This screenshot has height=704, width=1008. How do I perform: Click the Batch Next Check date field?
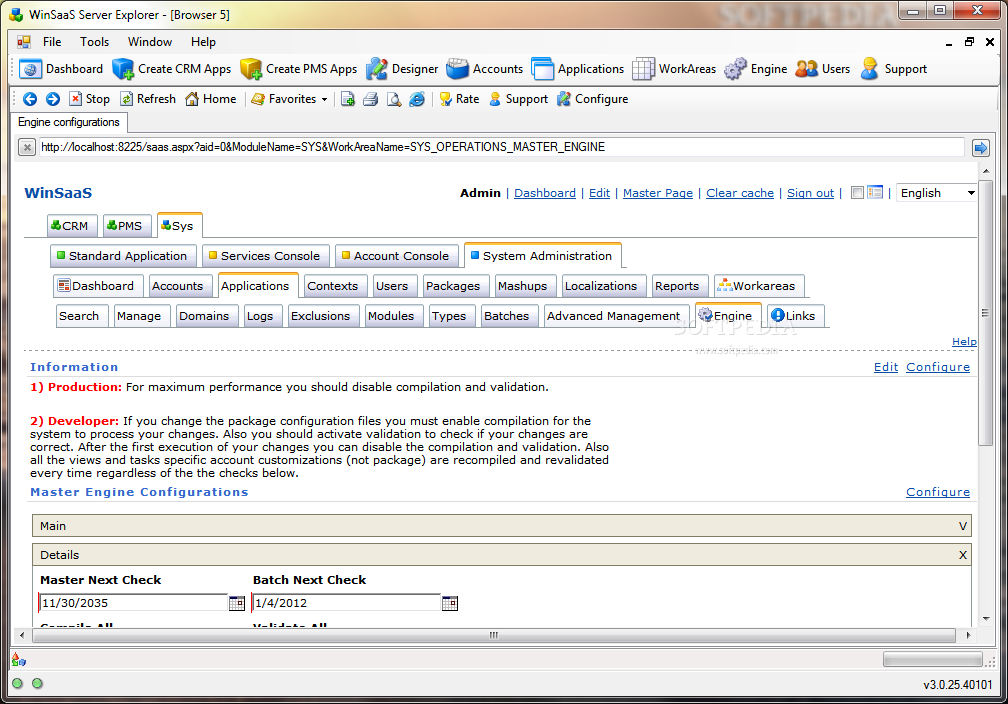coord(346,603)
